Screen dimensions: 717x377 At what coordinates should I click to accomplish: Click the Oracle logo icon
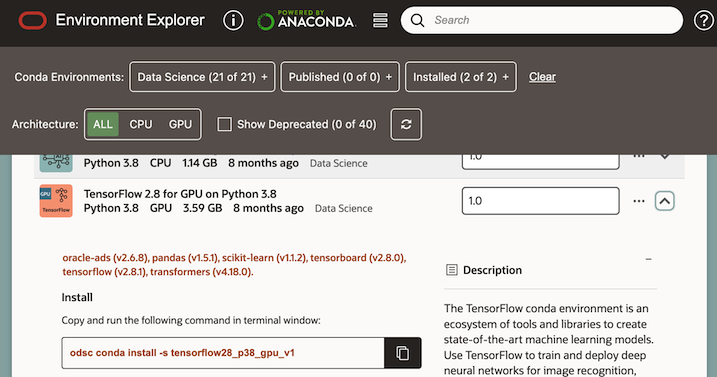pos(32,21)
